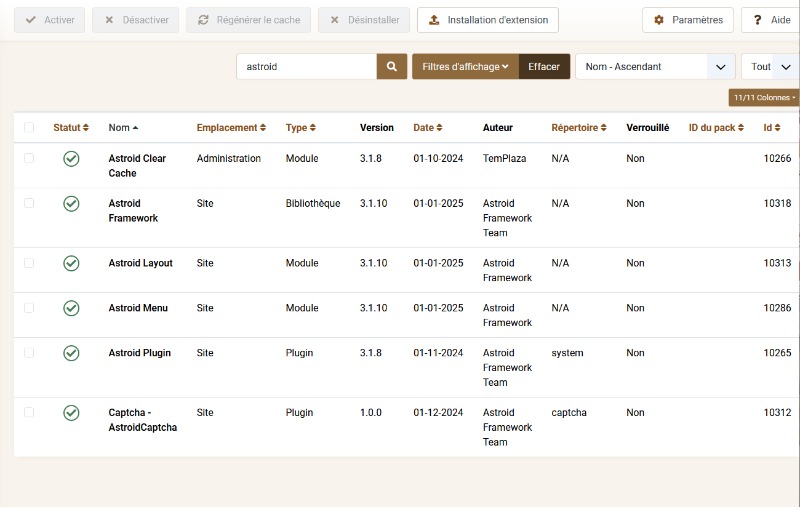Open the Paramètres button
This screenshot has height=507, width=800.
click(x=688, y=20)
